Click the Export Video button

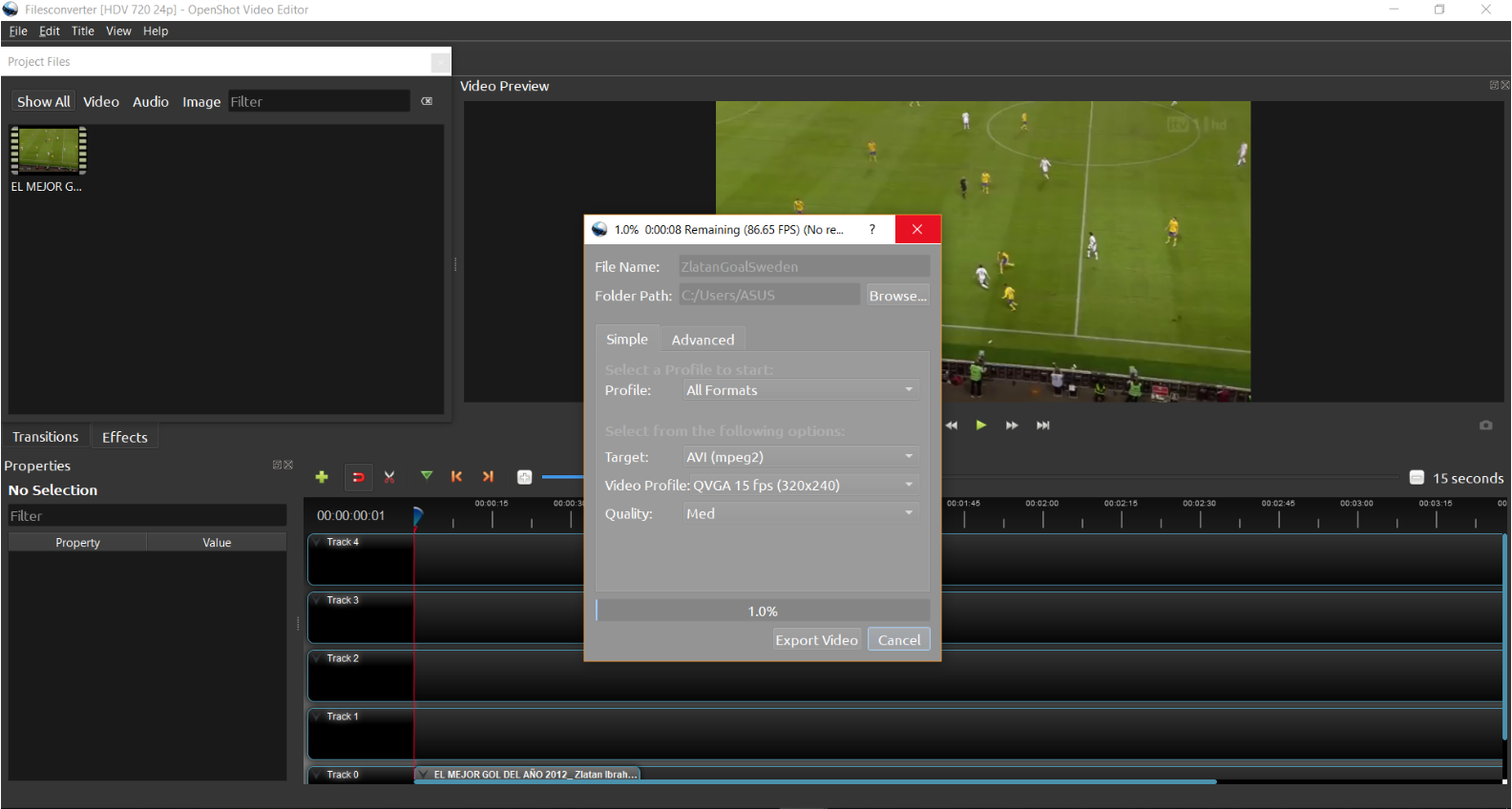pyautogui.click(x=816, y=640)
